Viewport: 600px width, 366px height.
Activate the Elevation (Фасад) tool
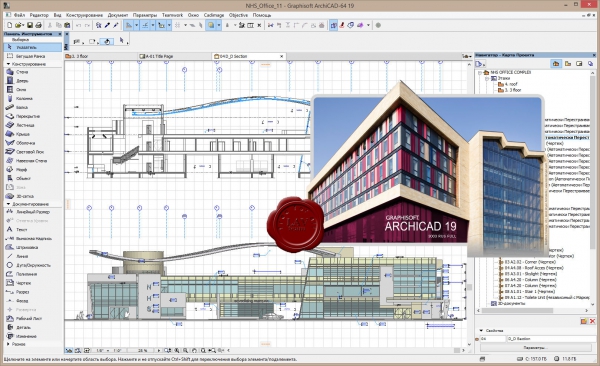coord(32,301)
